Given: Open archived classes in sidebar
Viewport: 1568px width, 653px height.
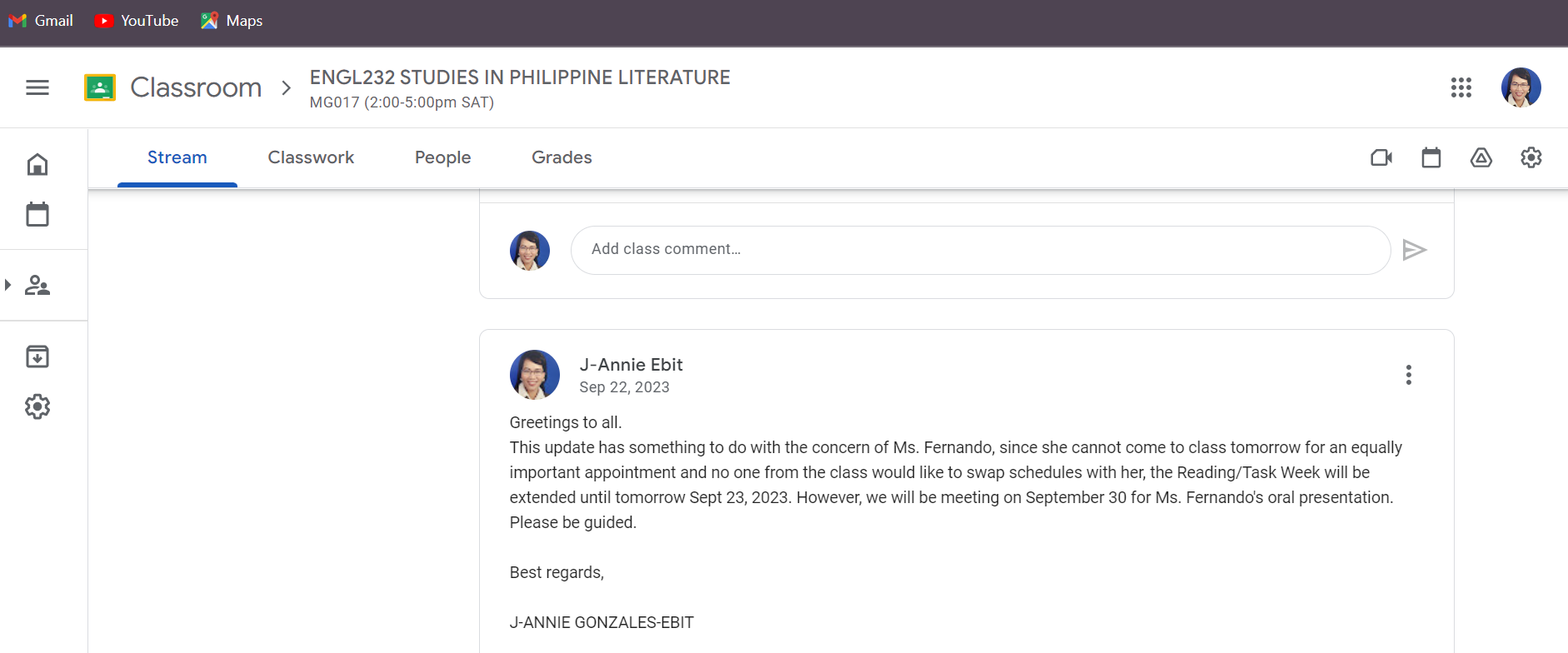Looking at the screenshot, I should pyautogui.click(x=37, y=356).
